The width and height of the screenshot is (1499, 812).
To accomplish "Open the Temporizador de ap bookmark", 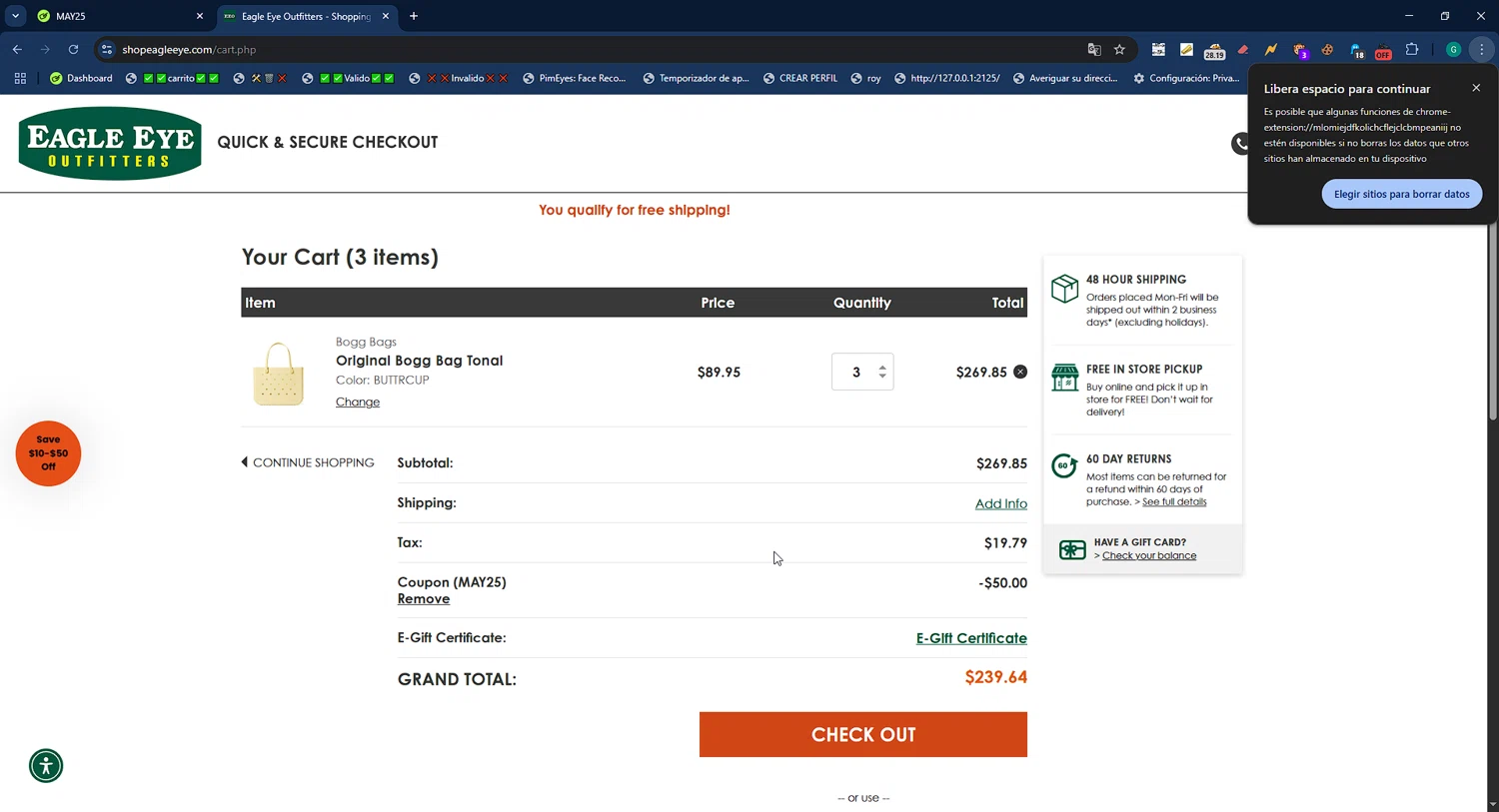I will coord(696,78).
